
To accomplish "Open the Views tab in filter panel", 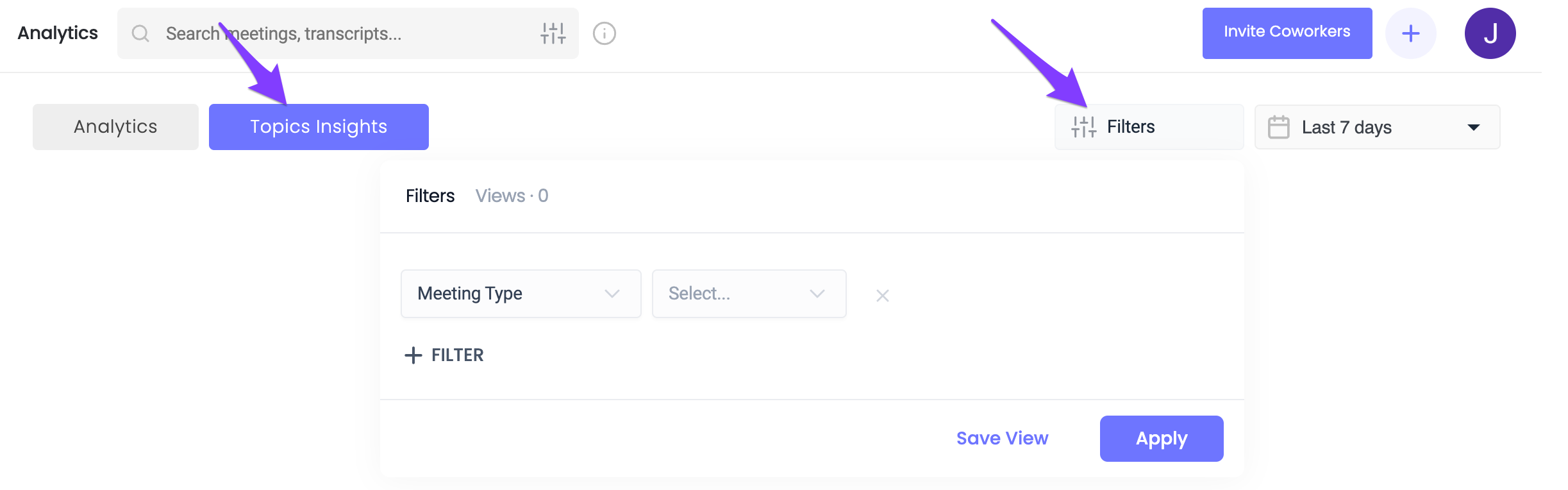I will [x=512, y=196].
